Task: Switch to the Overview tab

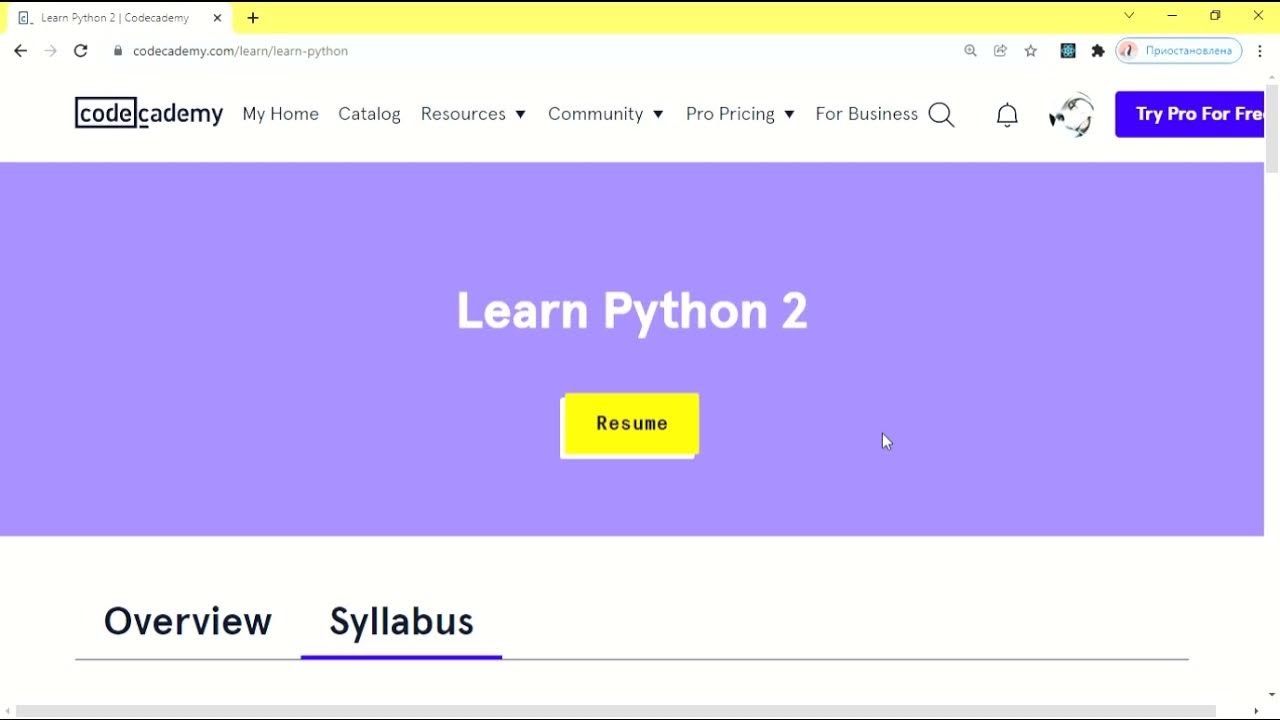Action: (x=188, y=622)
